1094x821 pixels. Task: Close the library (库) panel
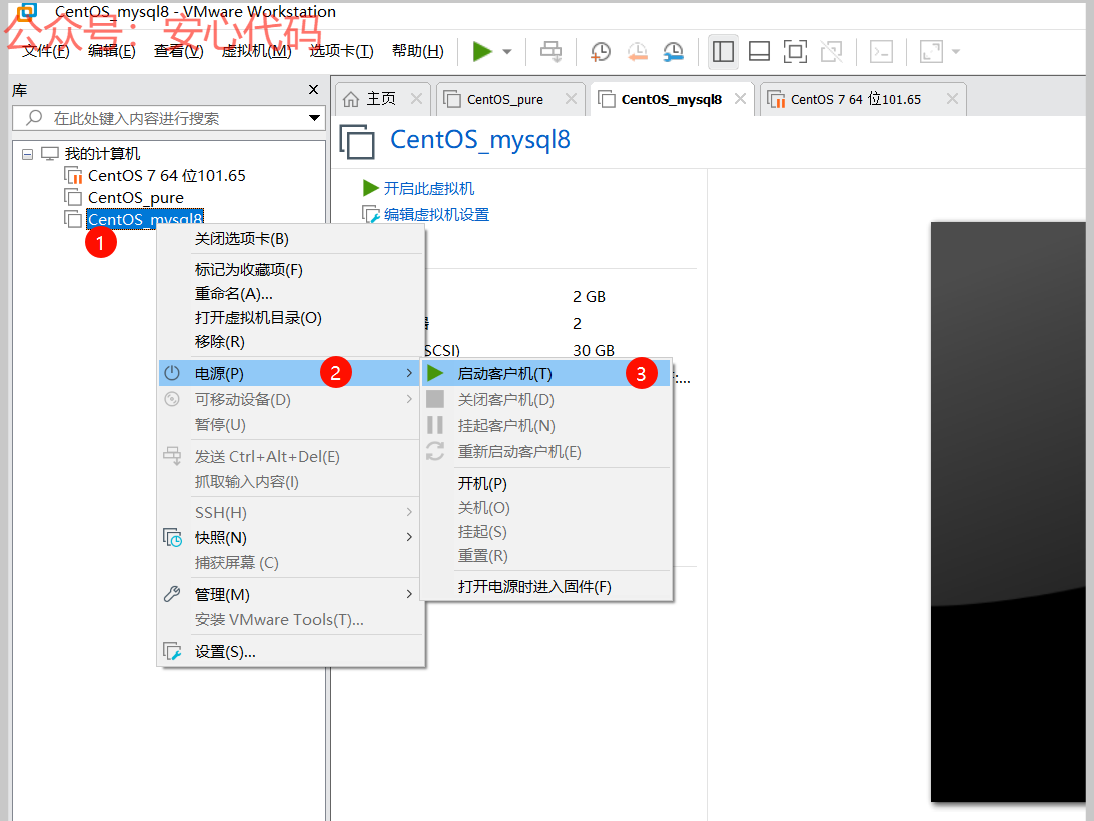(313, 89)
